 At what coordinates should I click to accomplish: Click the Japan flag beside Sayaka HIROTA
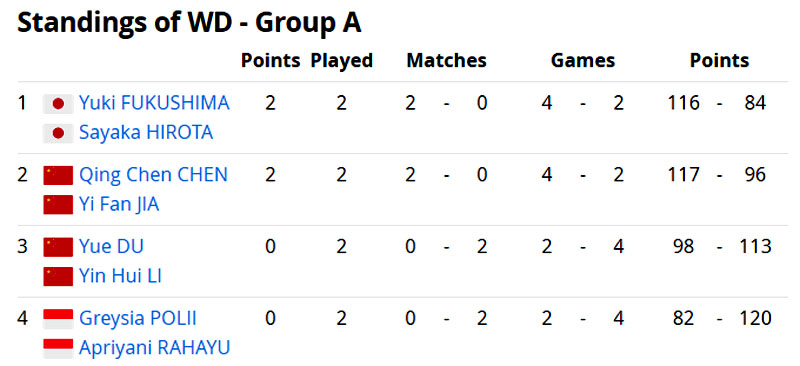(58, 133)
